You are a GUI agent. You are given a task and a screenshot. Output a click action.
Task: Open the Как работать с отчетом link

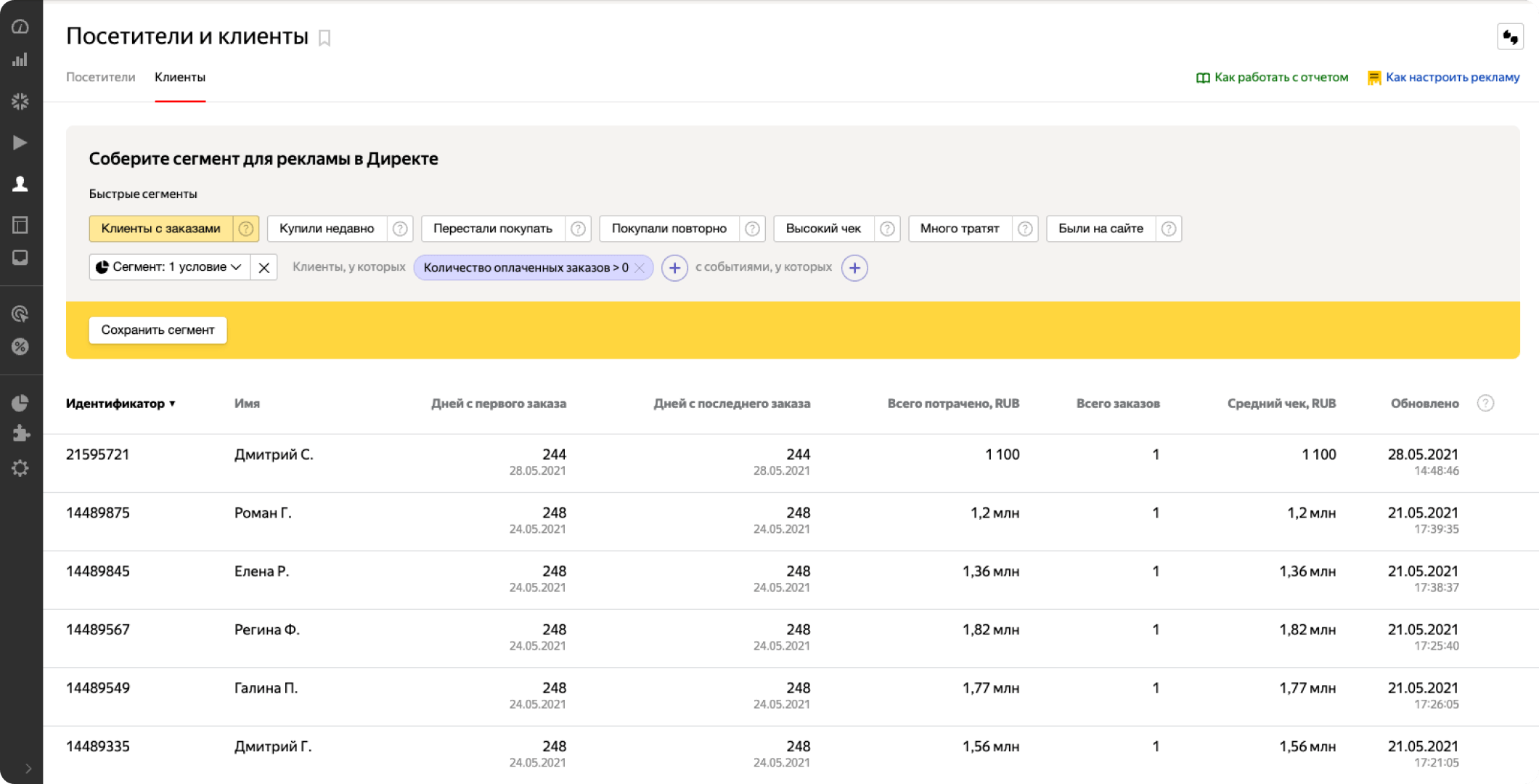[x=1281, y=77]
